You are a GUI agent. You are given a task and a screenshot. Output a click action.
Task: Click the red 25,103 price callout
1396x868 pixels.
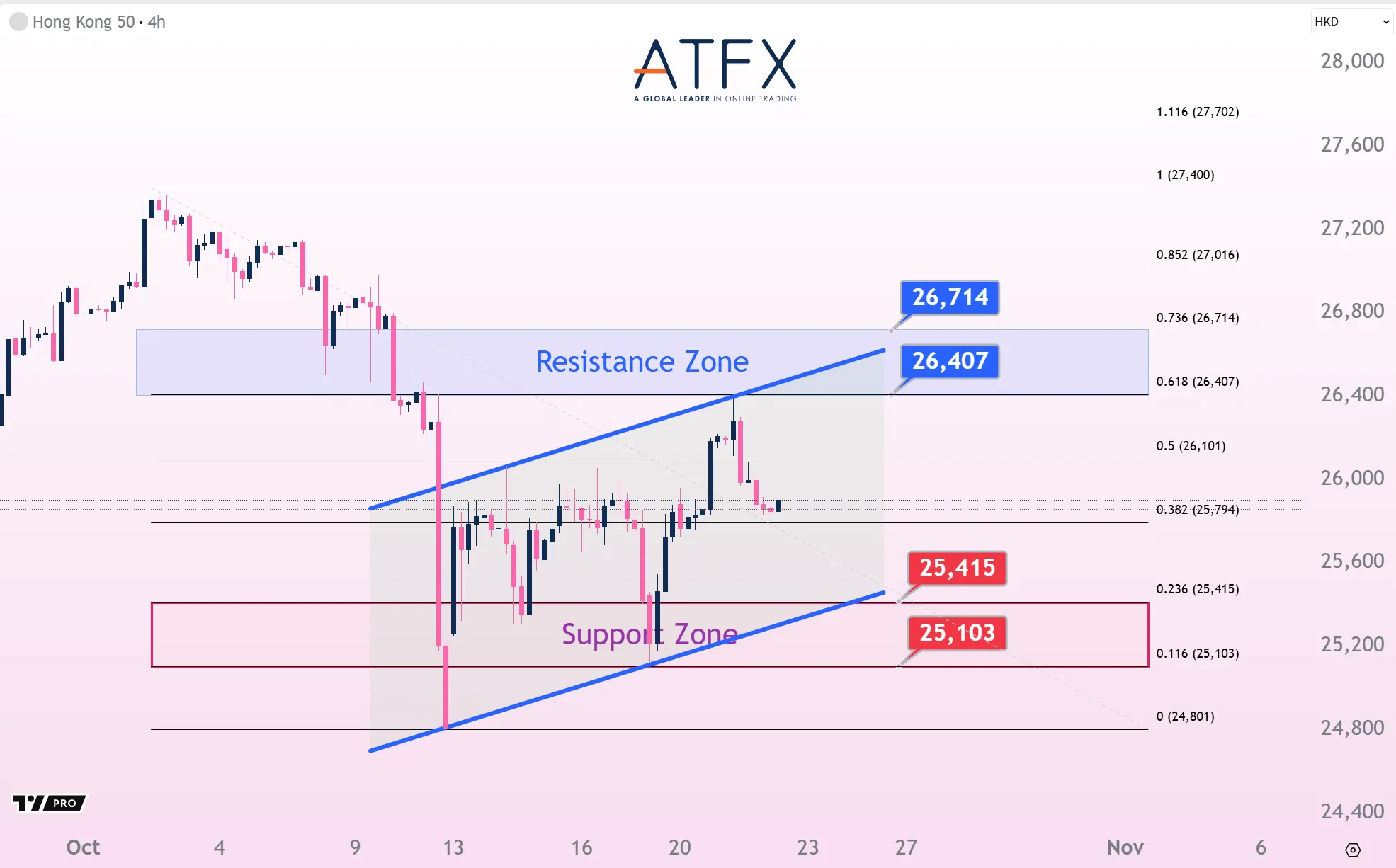pyautogui.click(x=957, y=632)
